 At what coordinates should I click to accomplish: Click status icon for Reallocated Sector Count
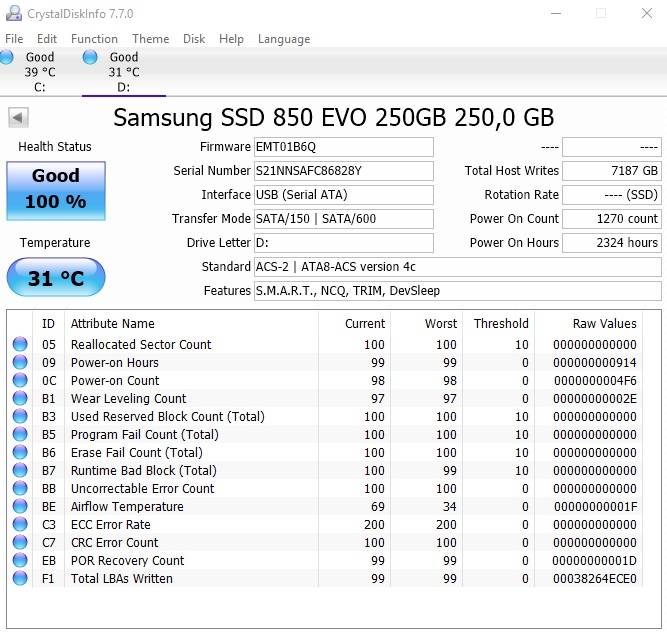tap(20, 345)
